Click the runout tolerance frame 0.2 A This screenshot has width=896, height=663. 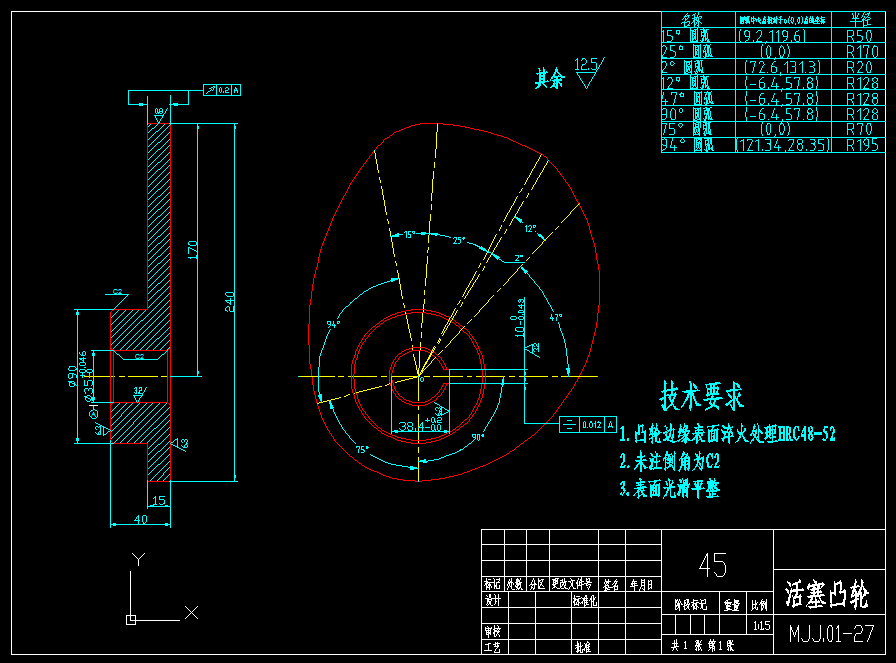222,90
